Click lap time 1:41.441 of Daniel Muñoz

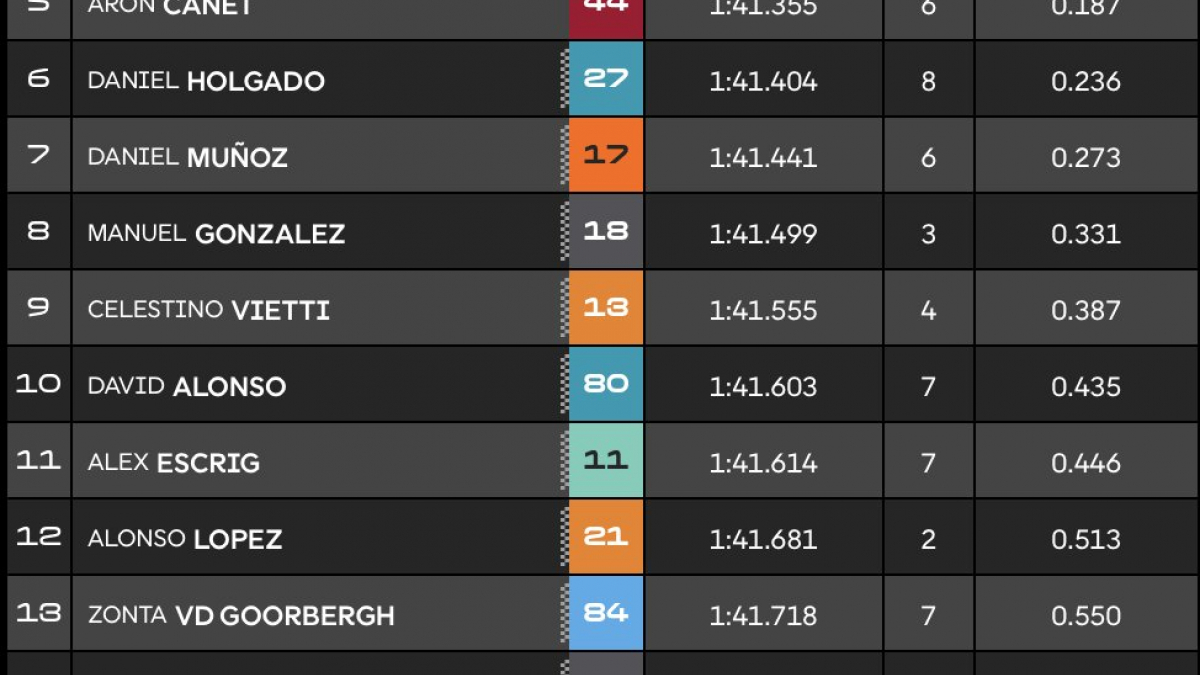tap(763, 157)
